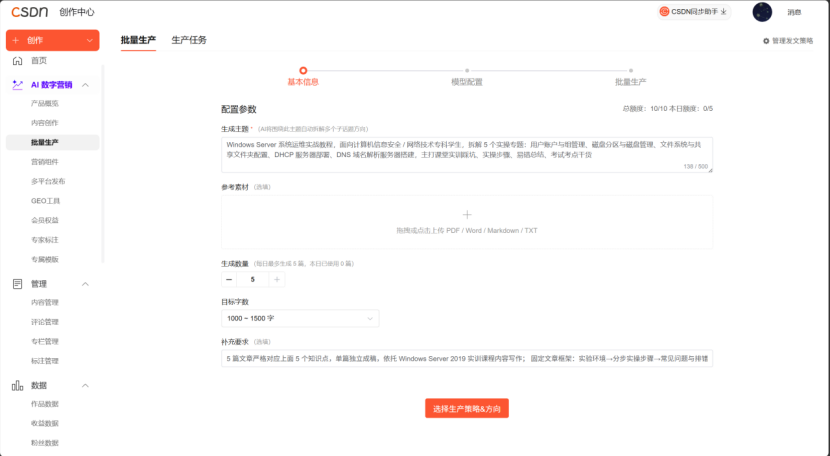Click the 创作中心 title
This screenshot has height=456, width=830.
pyautogui.click(x=77, y=12)
